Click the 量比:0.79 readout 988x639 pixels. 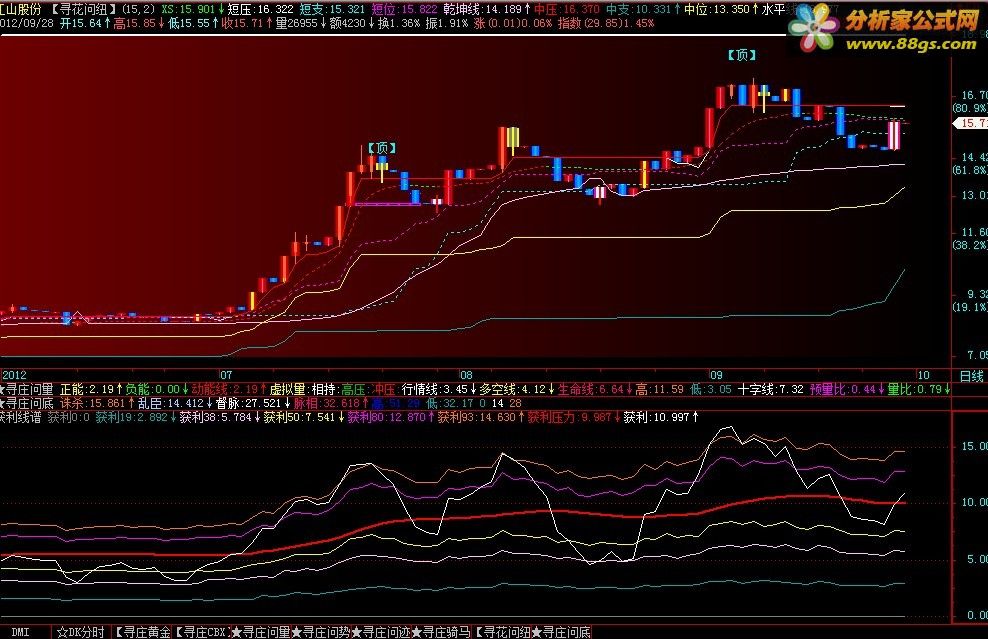coord(919,389)
